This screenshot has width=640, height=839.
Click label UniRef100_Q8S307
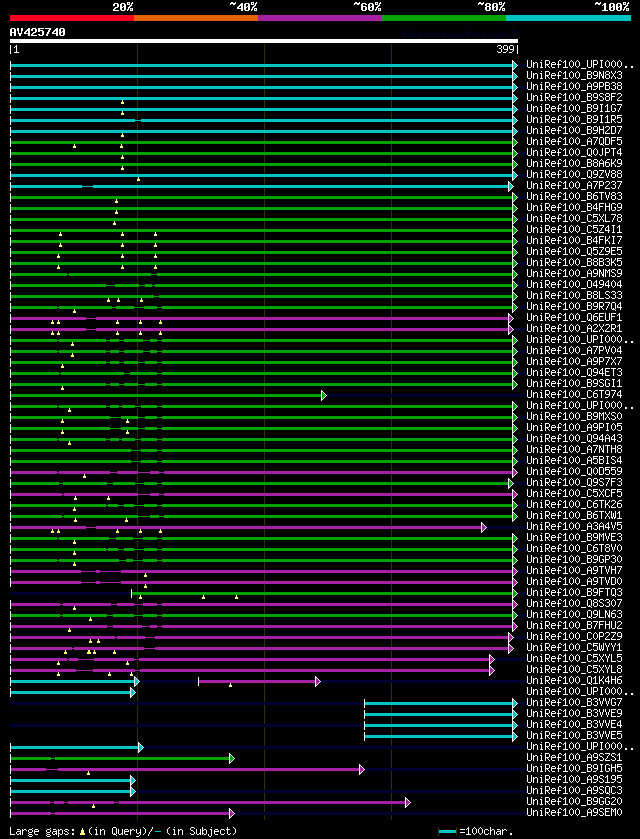point(574,603)
